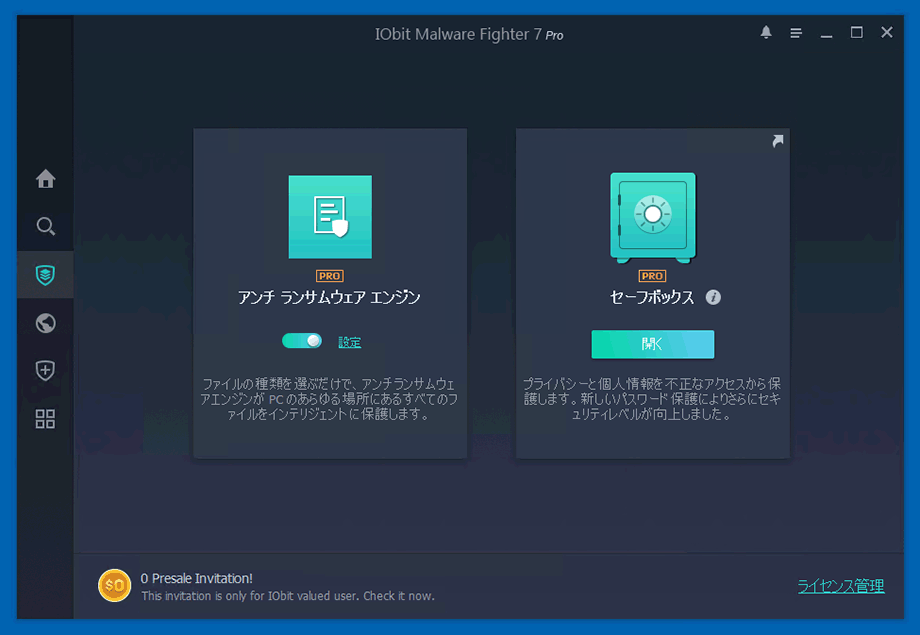
Task: Click the PRO badge under Safe Box icon
Action: [x=652, y=276]
